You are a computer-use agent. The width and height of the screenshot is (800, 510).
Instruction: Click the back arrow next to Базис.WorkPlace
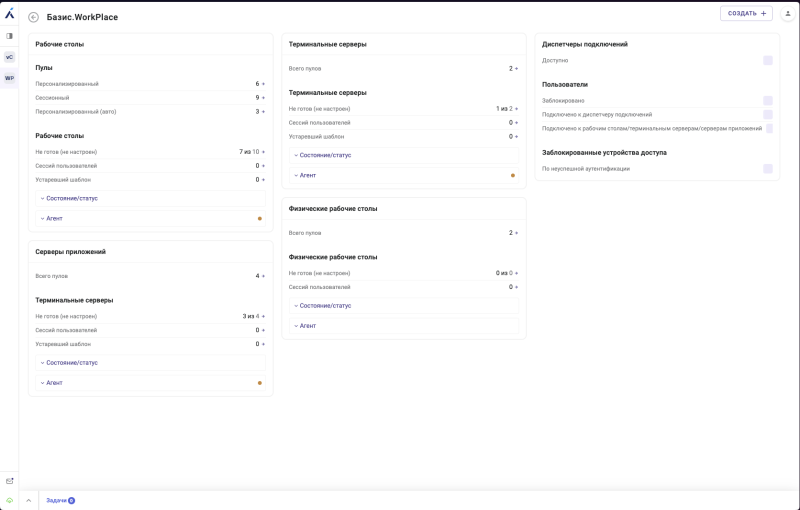(34, 17)
